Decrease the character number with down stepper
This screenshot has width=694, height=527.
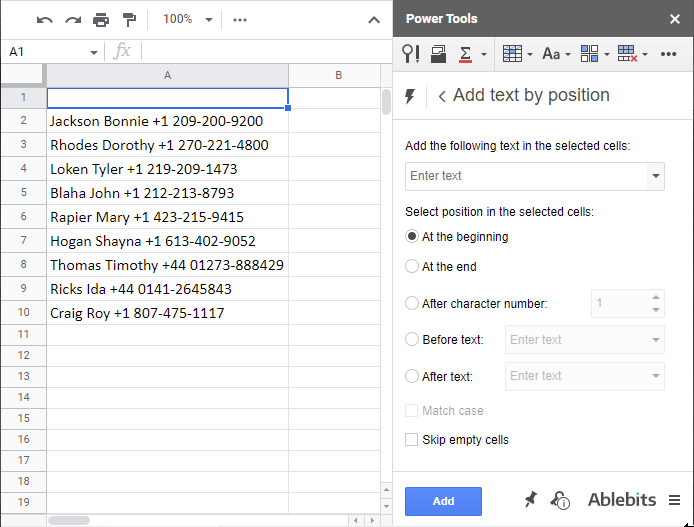656,310
